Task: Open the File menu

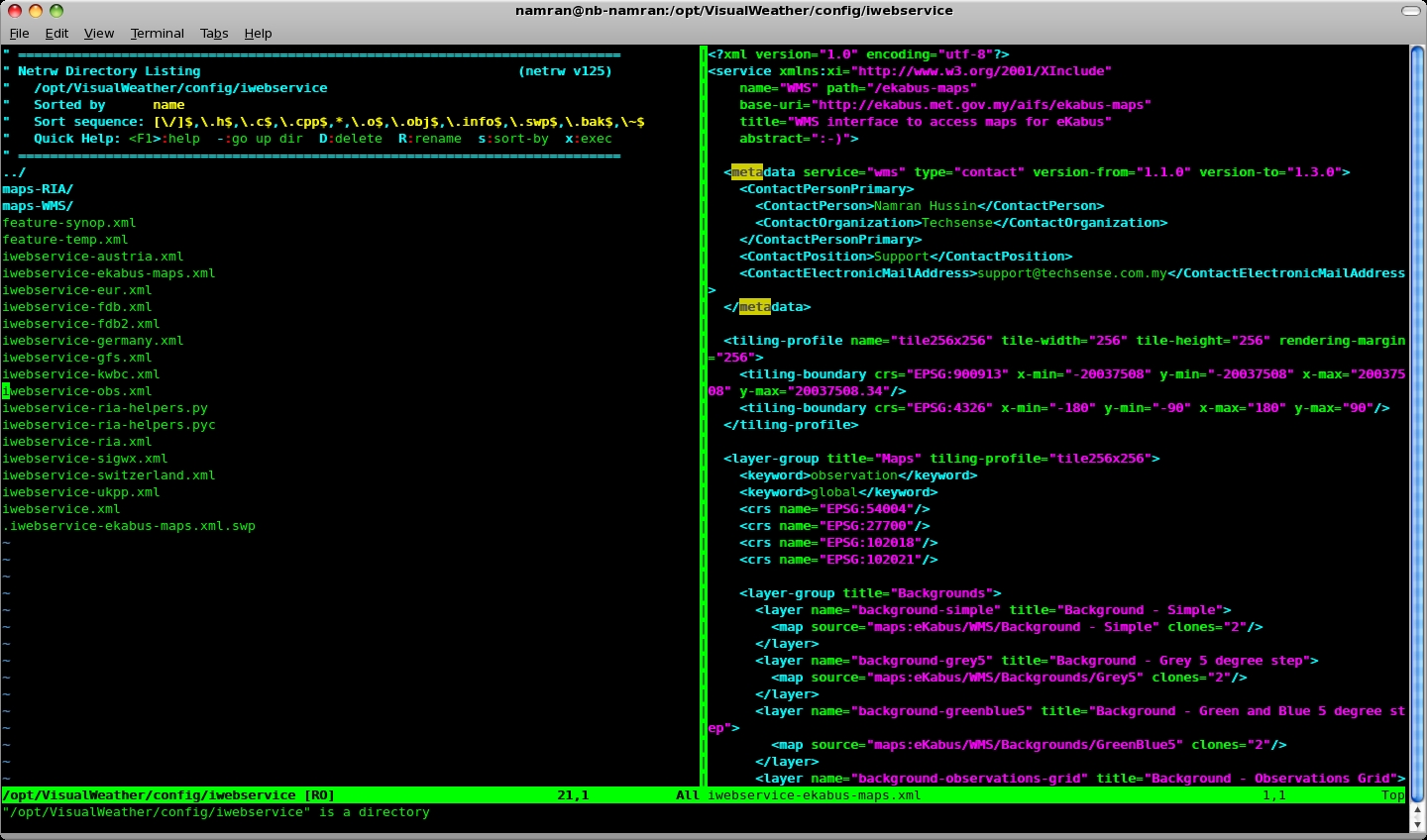Action: (19, 33)
